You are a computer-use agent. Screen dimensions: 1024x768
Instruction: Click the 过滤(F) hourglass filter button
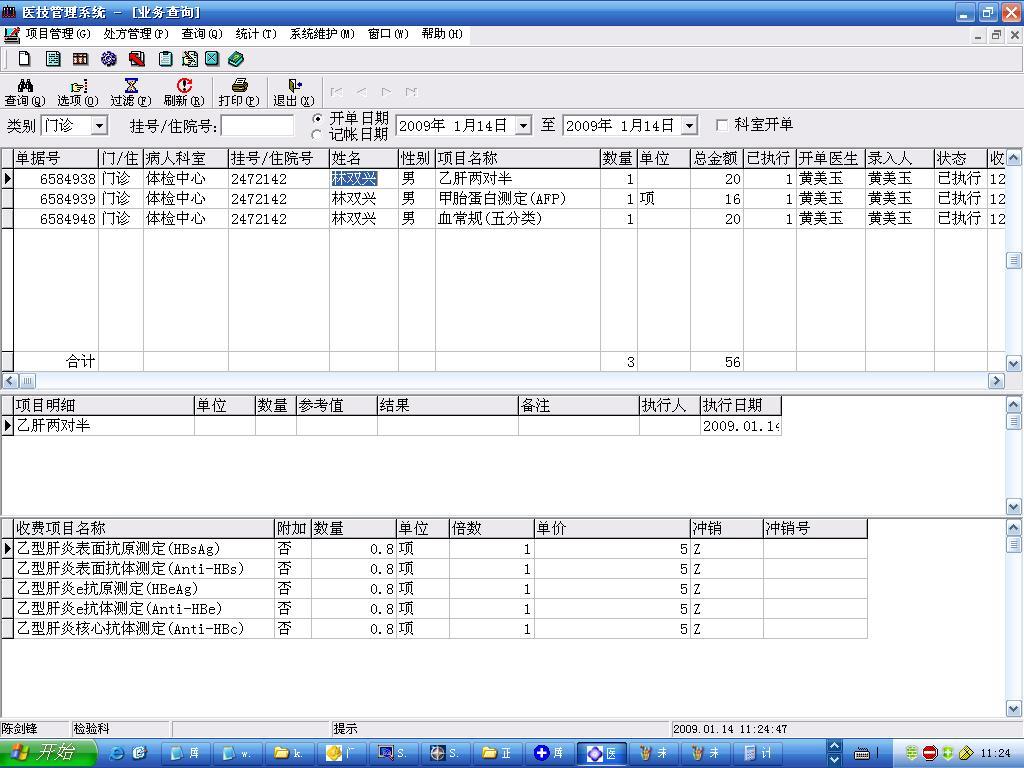click(131, 93)
